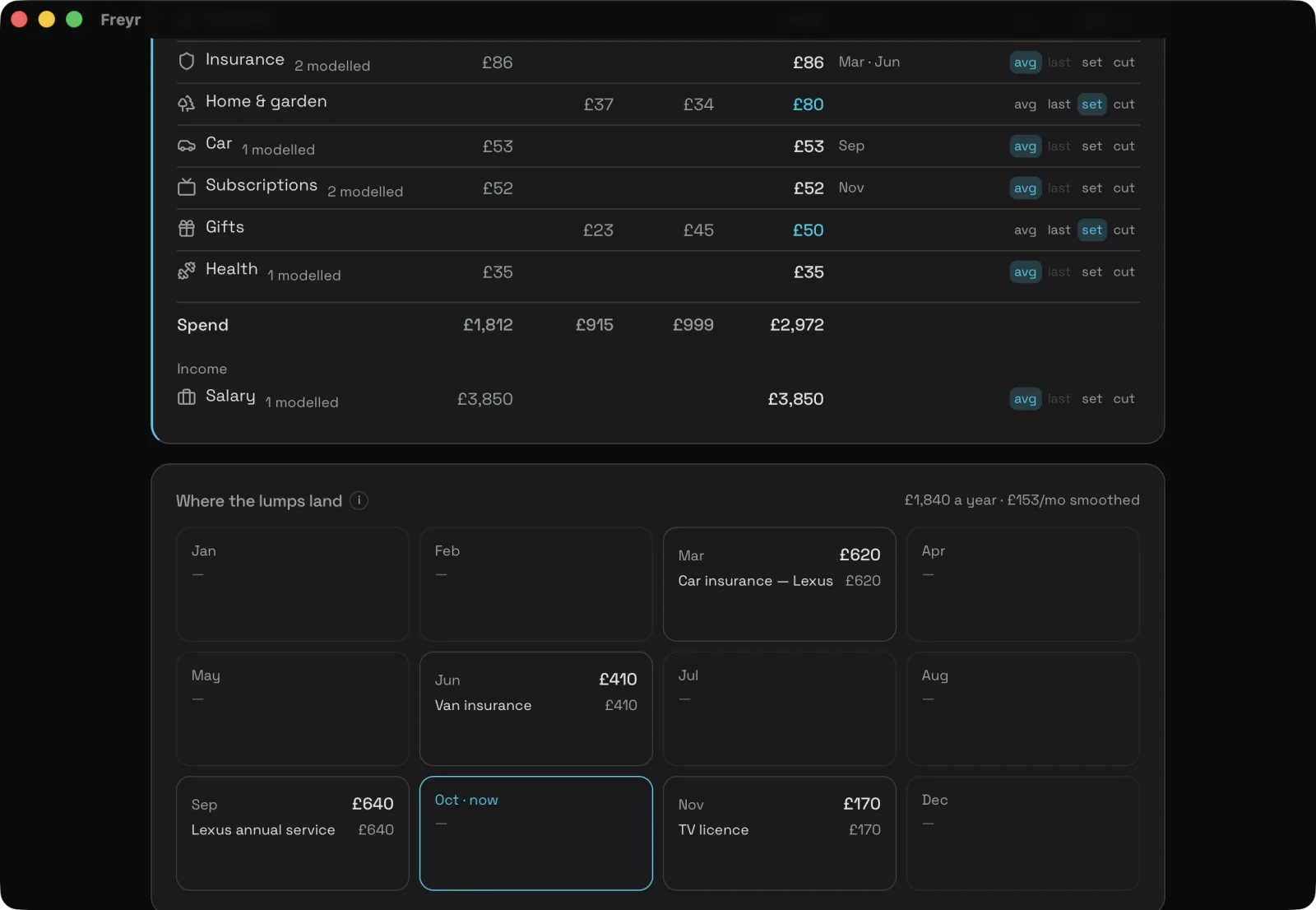Viewport: 1316px width, 910px height.
Task: Select the Dec month card
Action: click(x=1022, y=833)
